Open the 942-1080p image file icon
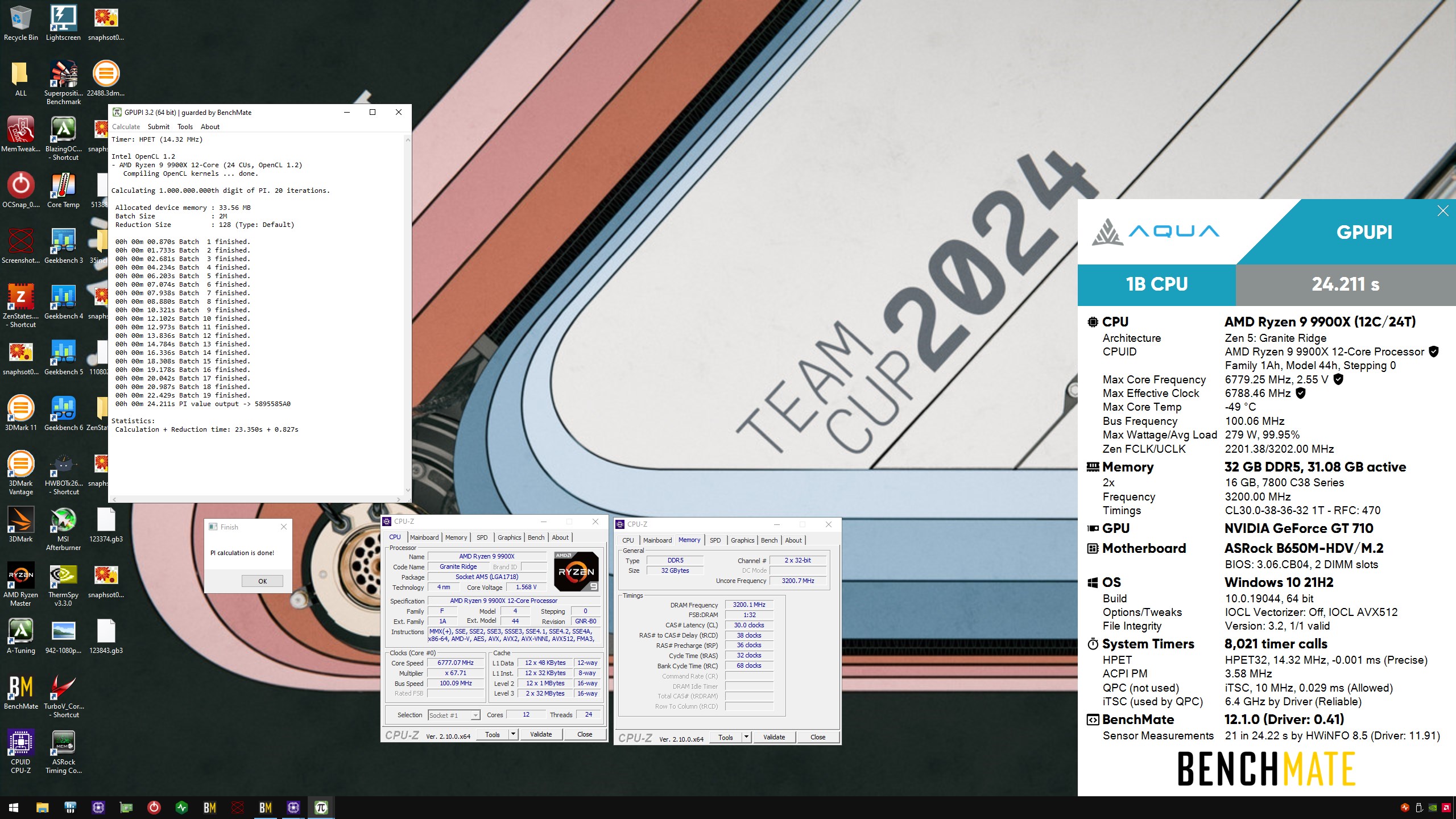The image size is (1456, 819). 63,636
